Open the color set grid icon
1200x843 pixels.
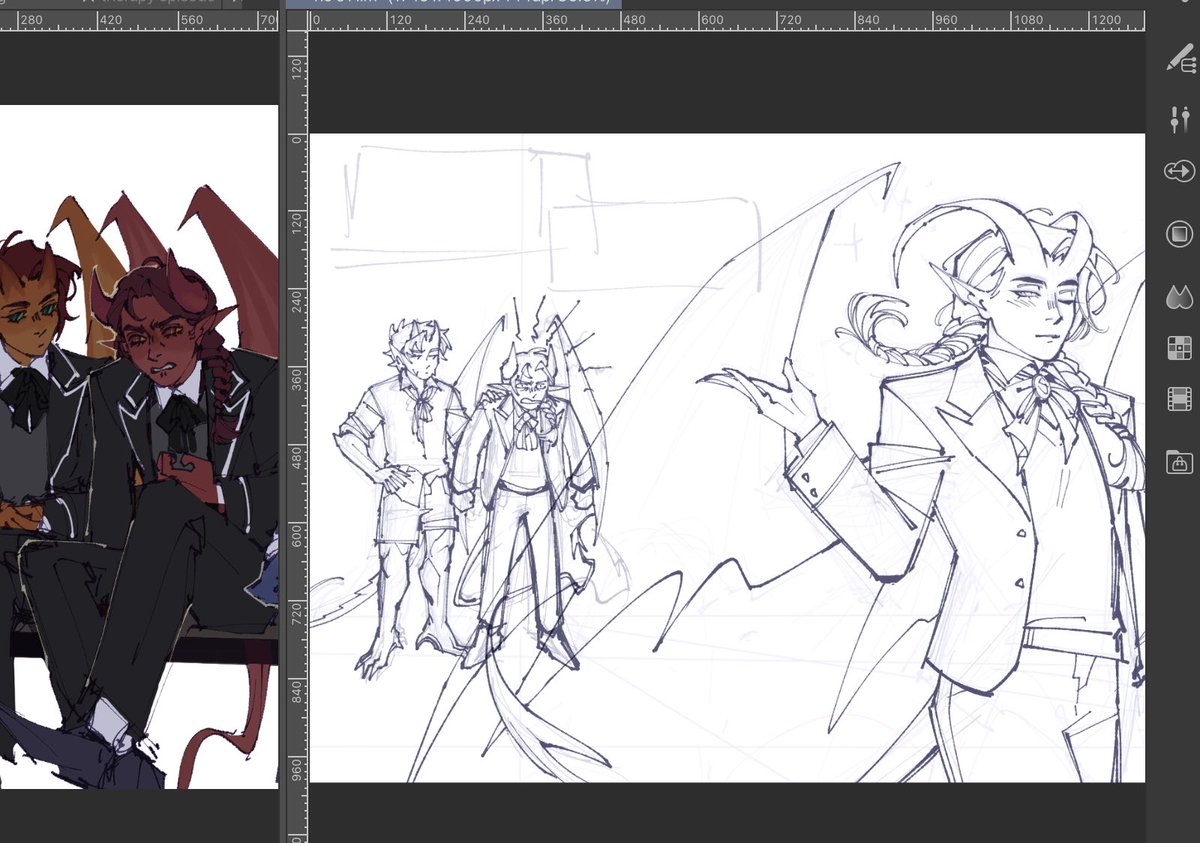[1179, 348]
